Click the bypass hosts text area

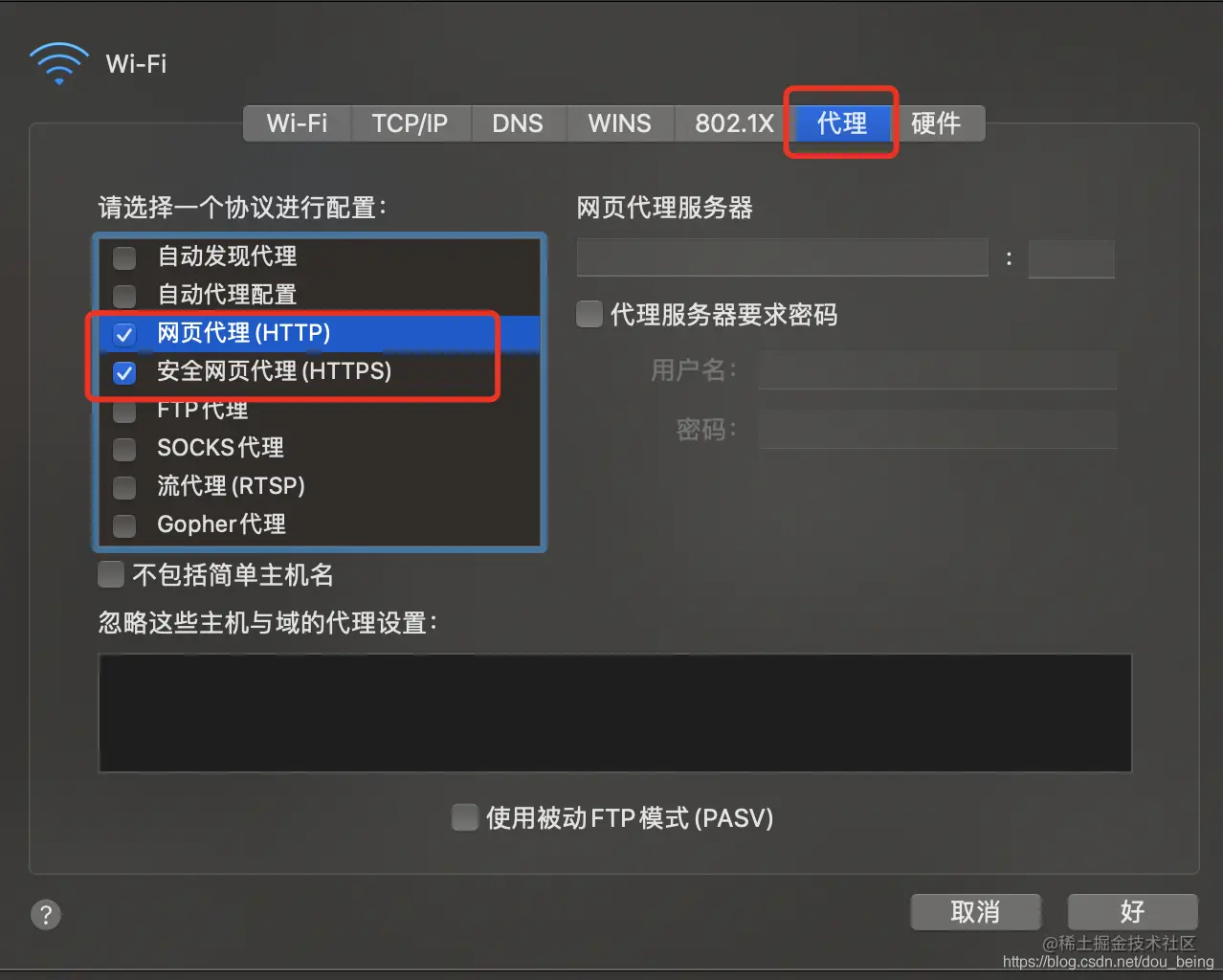coord(615,713)
